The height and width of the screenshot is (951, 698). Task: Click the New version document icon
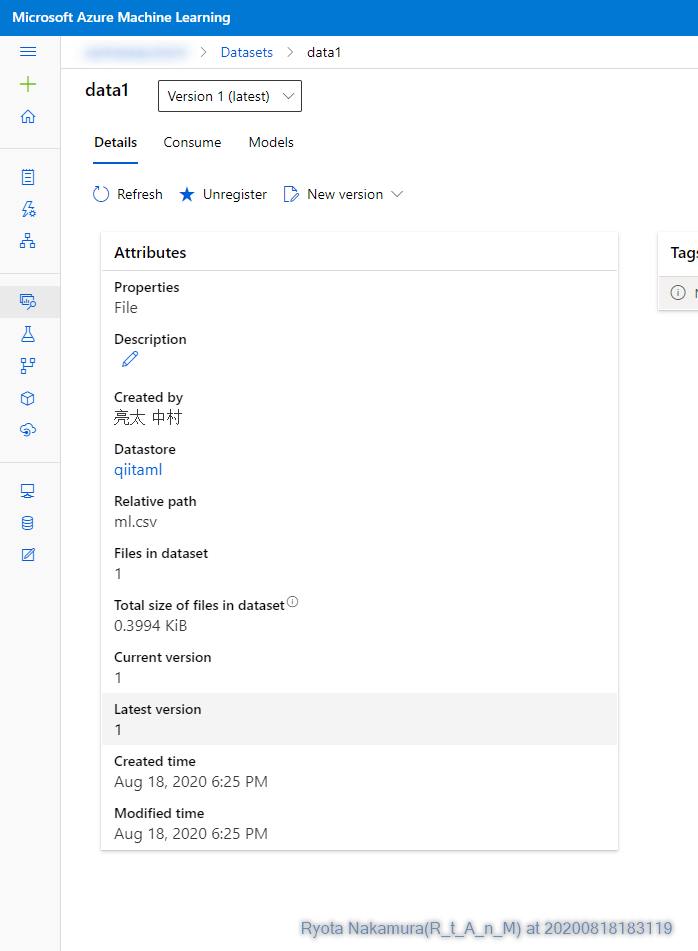(x=291, y=194)
